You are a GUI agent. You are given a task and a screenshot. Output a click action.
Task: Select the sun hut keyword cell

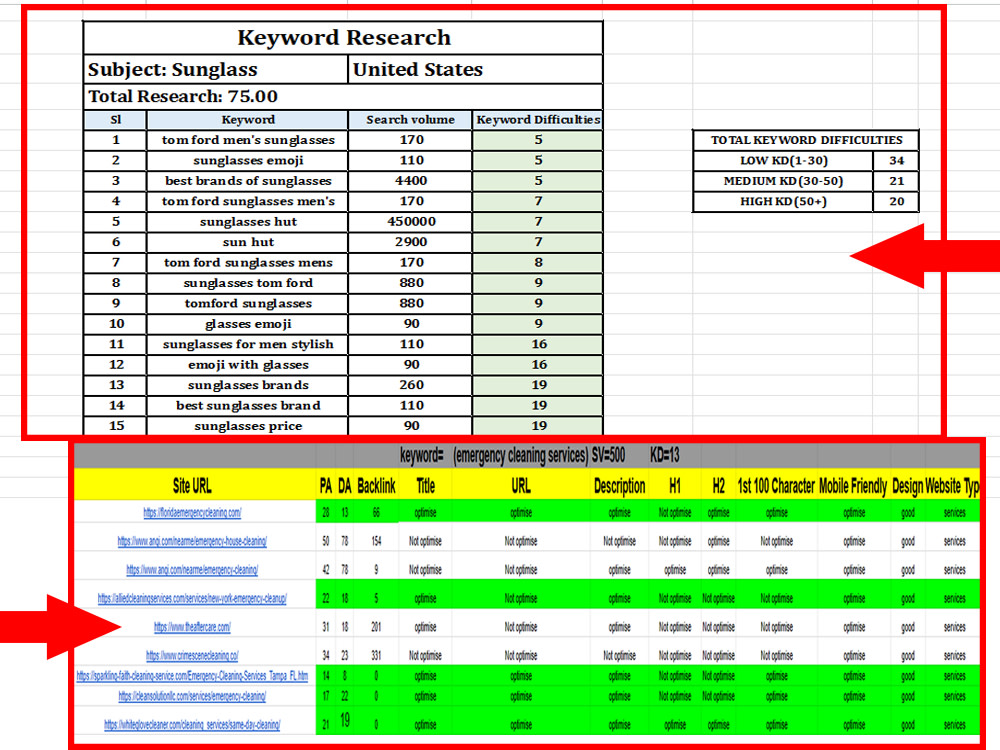(248, 242)
